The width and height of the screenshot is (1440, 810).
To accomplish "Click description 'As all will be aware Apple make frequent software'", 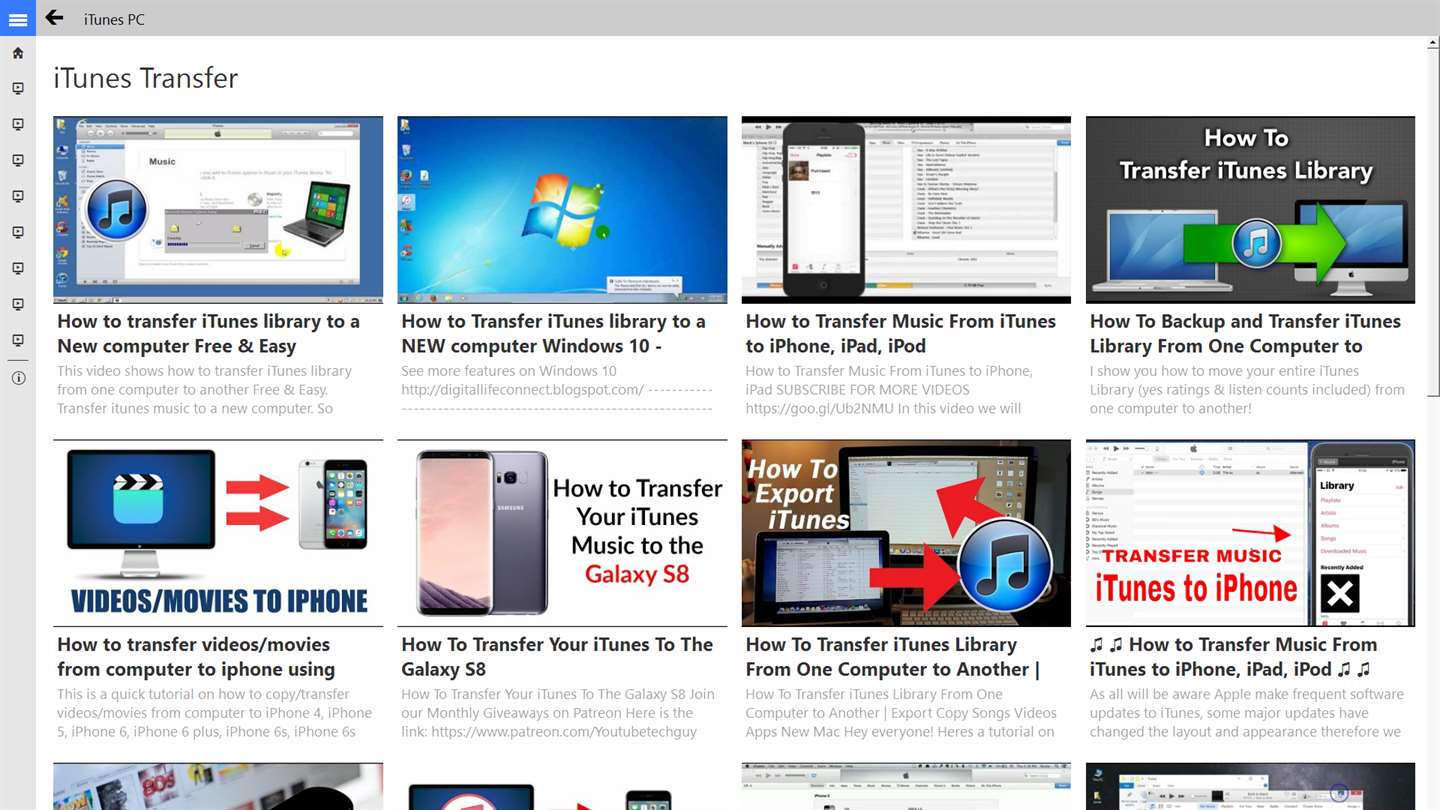I will click(x=1247, y=713).
